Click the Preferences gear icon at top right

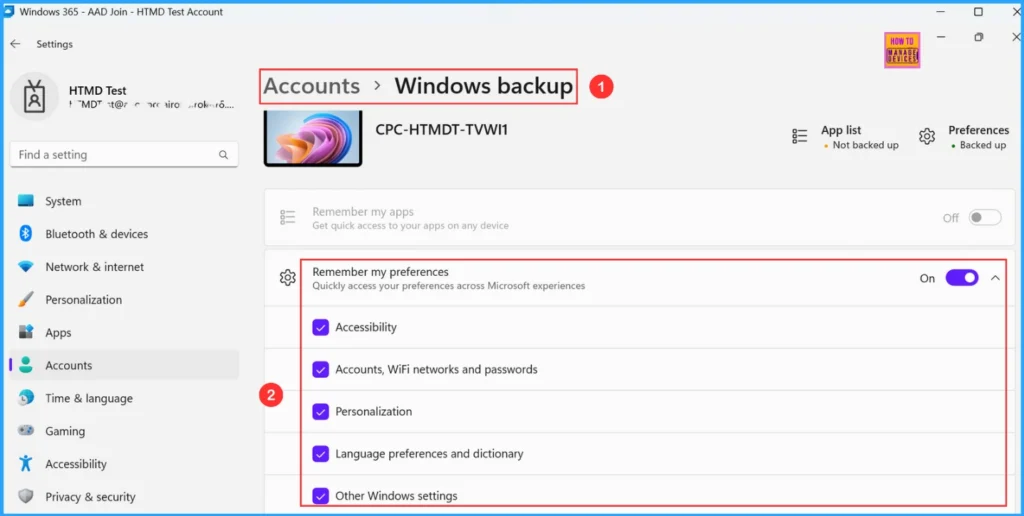tap(927, 136)
